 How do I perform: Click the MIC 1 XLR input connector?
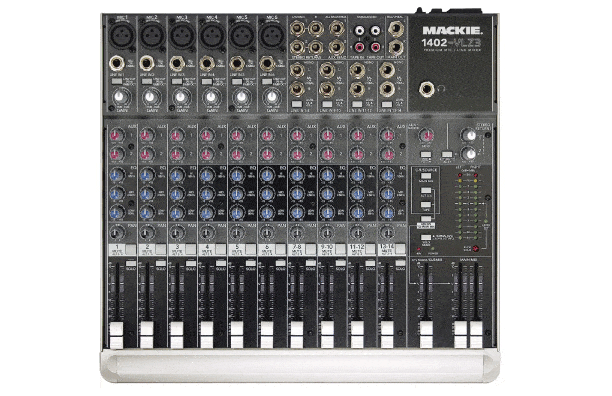122,36
